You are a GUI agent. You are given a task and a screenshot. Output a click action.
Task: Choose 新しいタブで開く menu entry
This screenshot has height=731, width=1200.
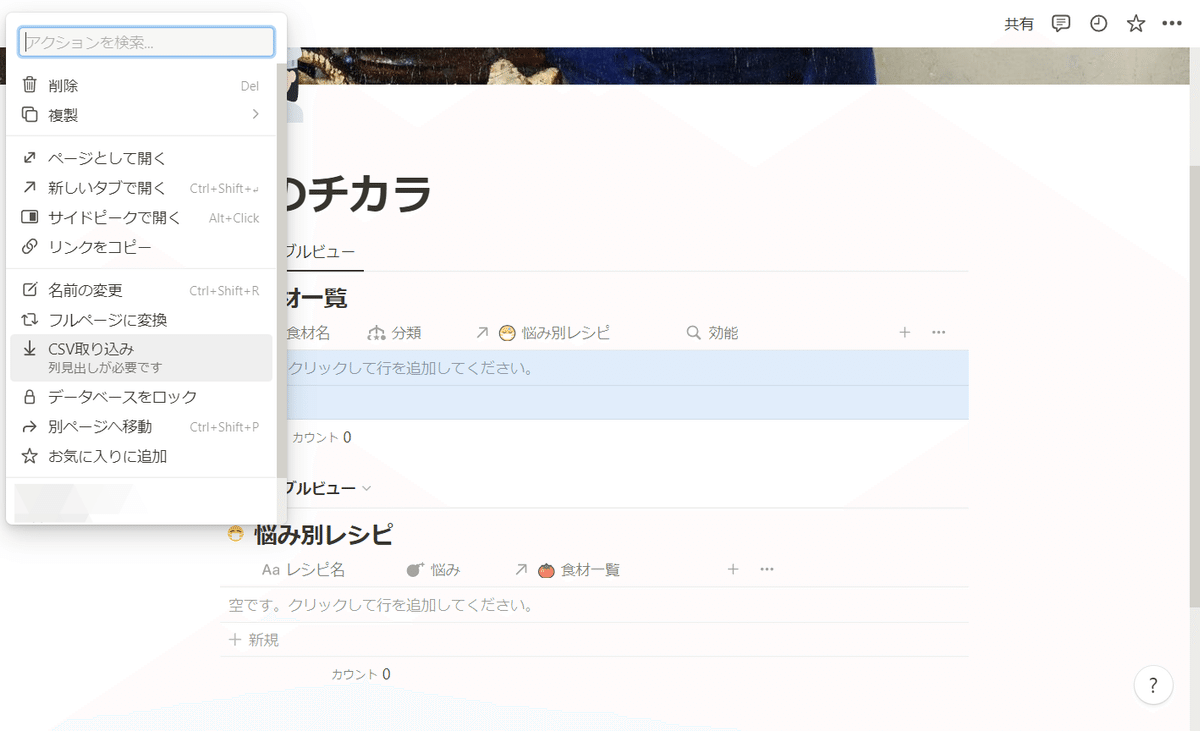point(141,188)
